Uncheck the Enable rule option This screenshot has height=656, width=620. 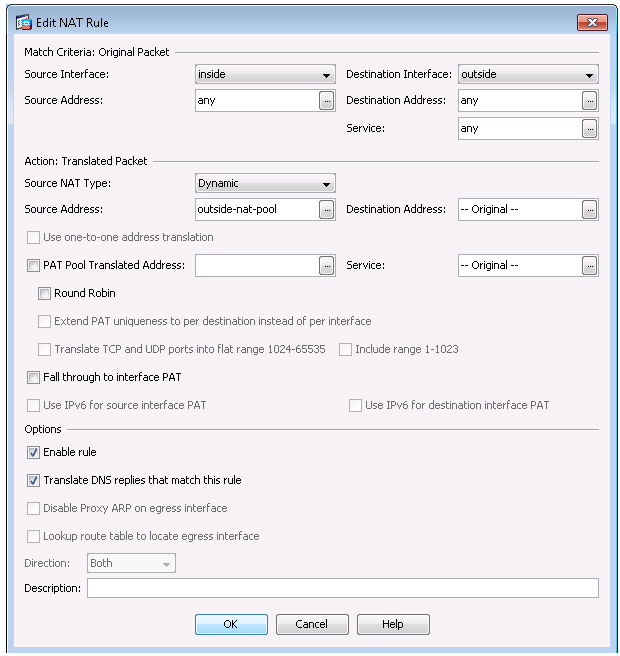[x=33, y=453]
